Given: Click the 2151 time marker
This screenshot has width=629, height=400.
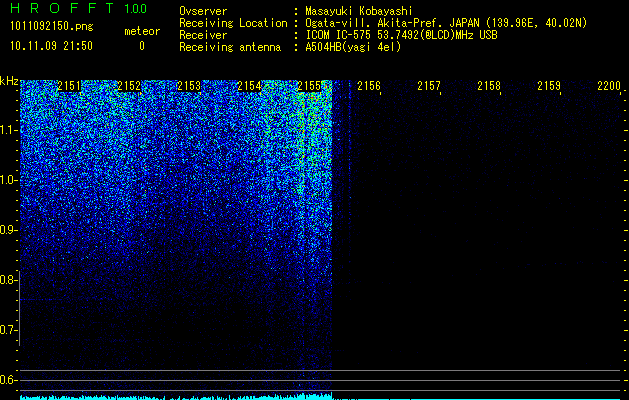Looking at the screenshot, I should (x=69, y=86).
